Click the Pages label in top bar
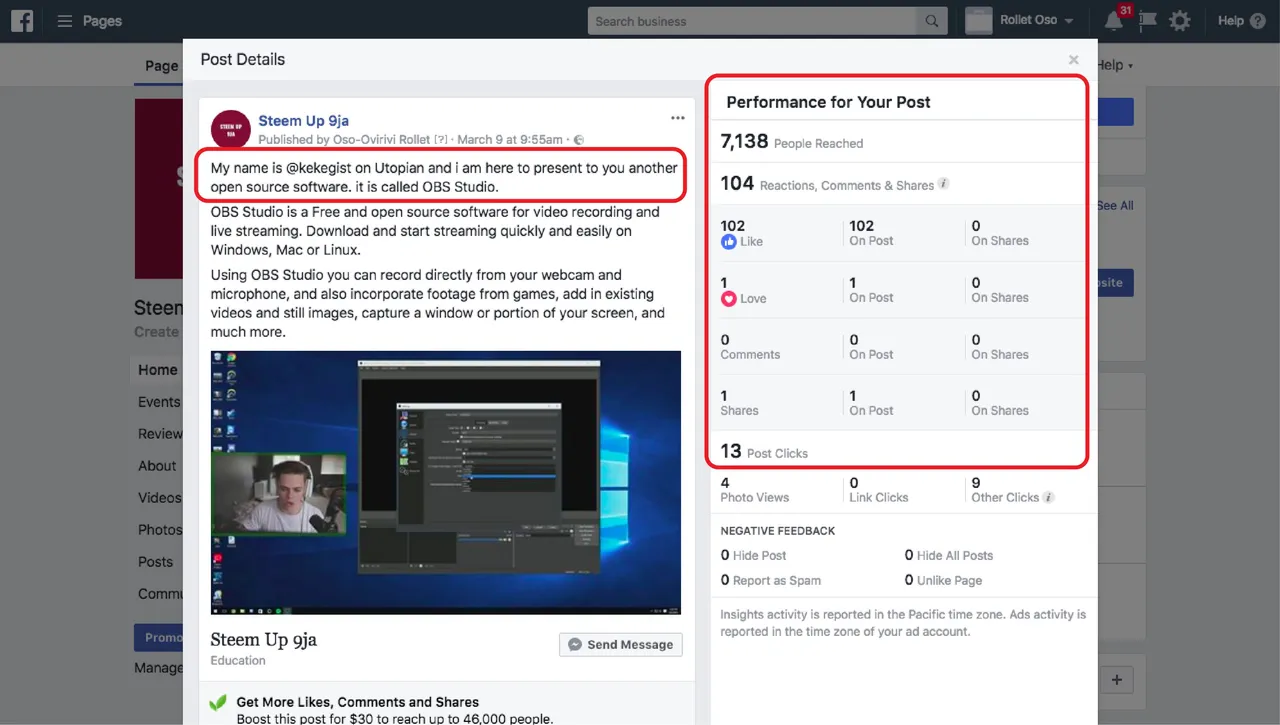 pos(102,21)
